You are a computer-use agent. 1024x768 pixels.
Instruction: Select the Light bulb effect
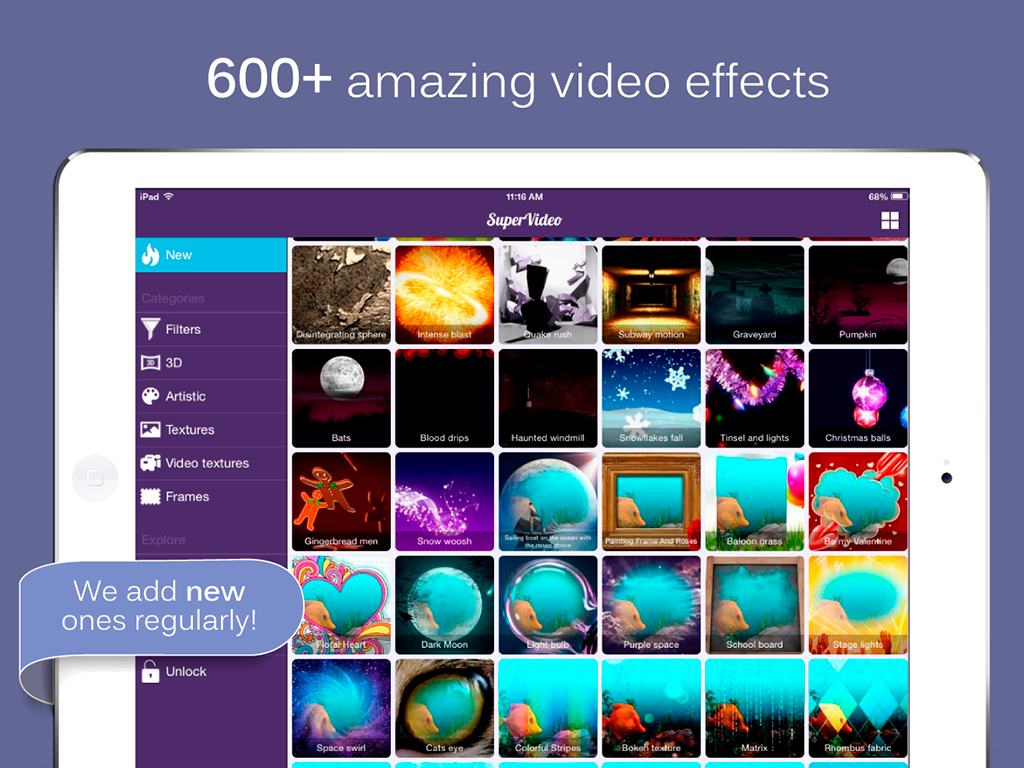tap(548, 605)
